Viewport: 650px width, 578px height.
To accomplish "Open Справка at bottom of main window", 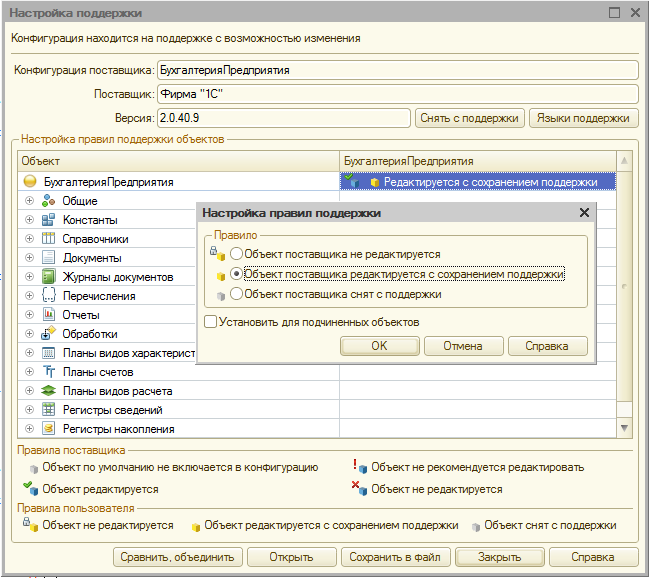I will point(593,557).
